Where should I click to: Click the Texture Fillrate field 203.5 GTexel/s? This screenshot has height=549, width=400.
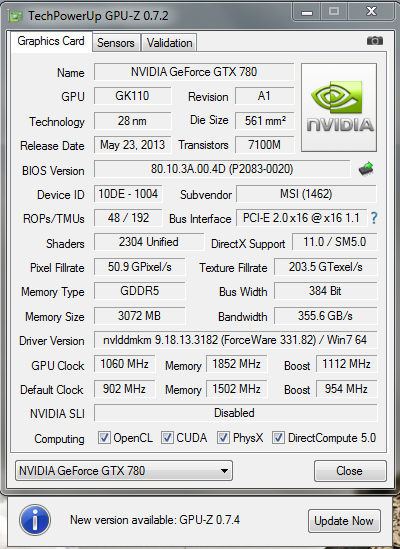325,267
